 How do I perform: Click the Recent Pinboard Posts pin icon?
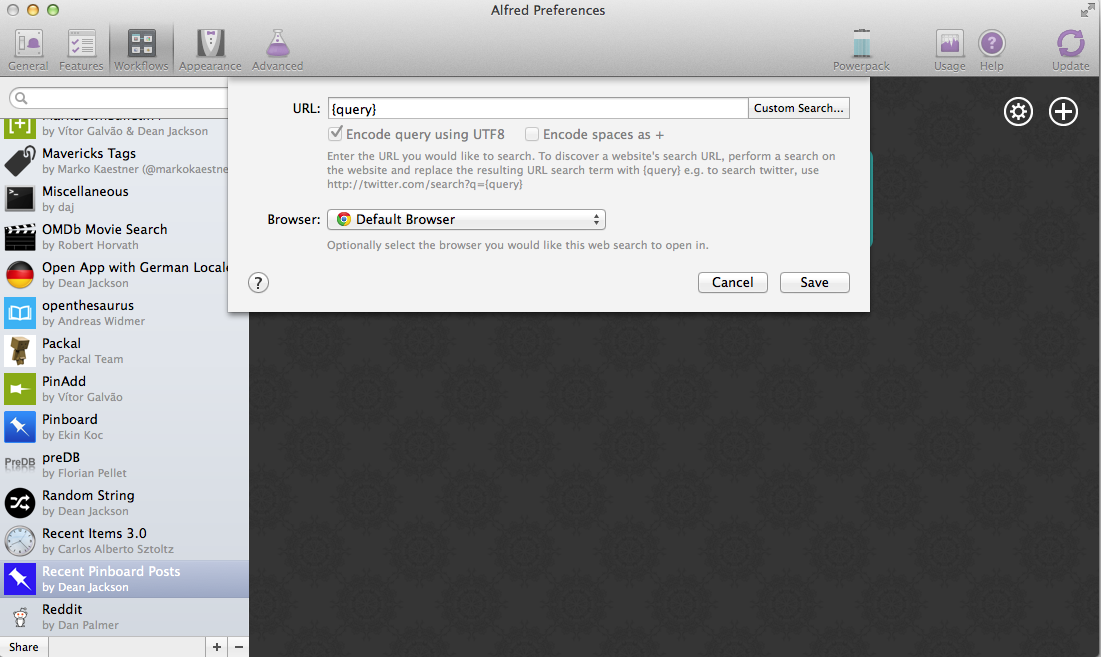[x=20, y=578]
